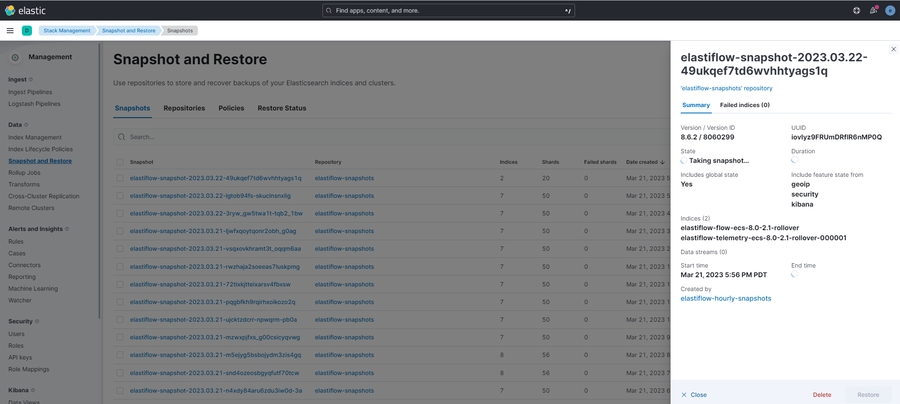This screenshot has width=900, height=404.
Task: Open Index Management in the sidebar
Action: [x=35, y=137]
